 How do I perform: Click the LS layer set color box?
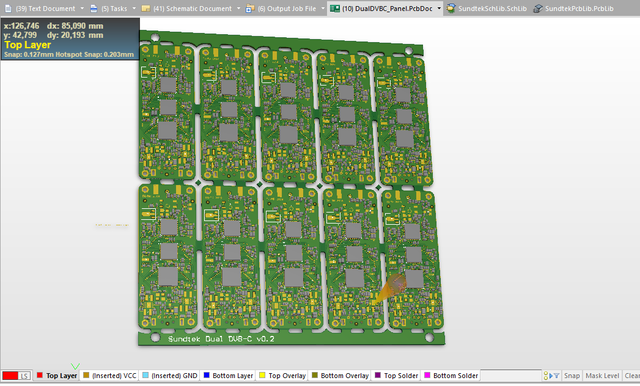[x=10, y=376]
